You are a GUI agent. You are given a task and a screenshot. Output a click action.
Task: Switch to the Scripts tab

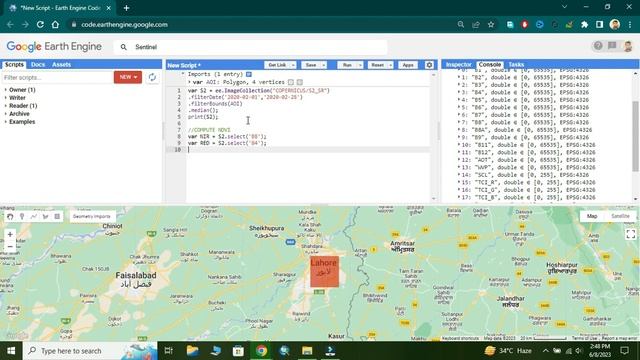click(14, 64)
